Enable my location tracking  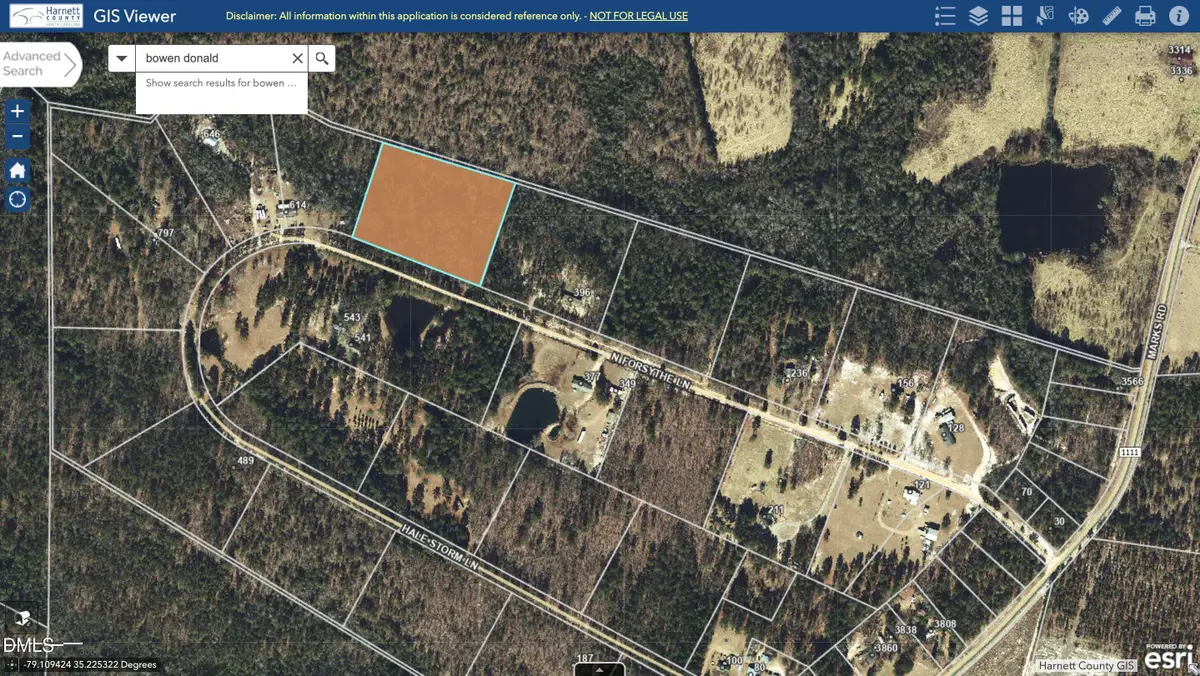tap(17, 200)
